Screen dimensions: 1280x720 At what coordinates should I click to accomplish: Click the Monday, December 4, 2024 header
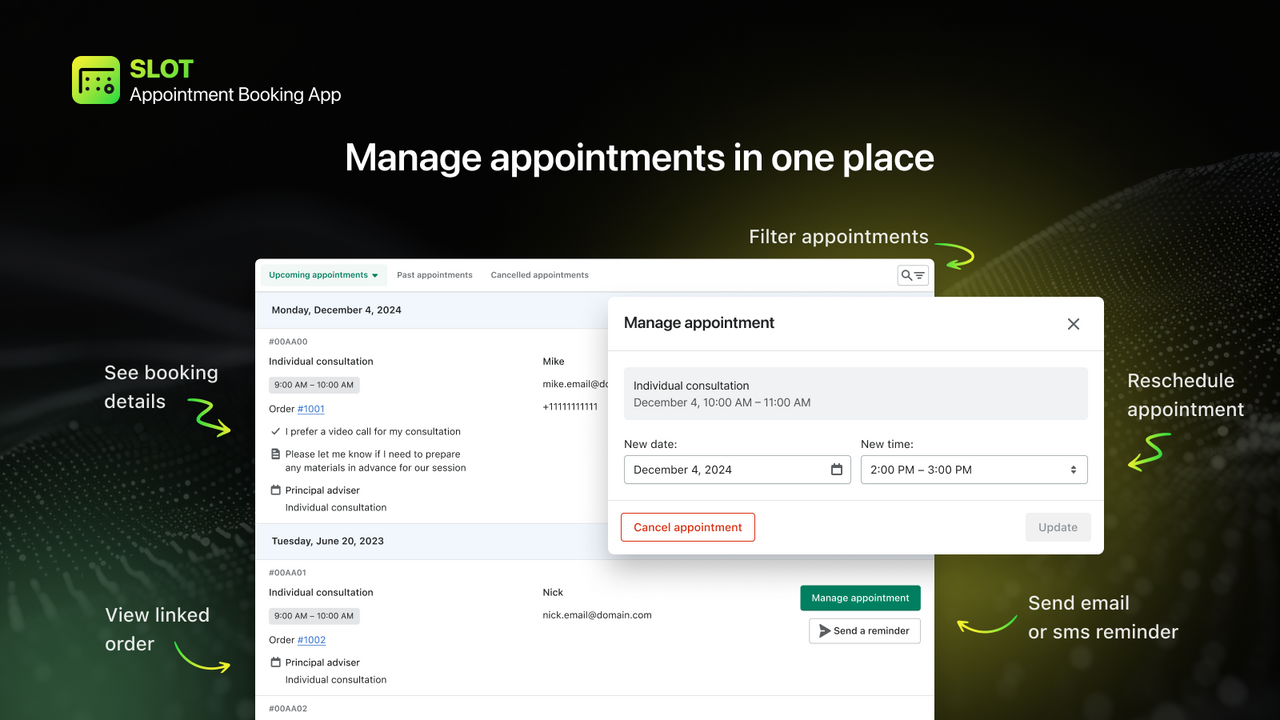[x=337, y=310]
